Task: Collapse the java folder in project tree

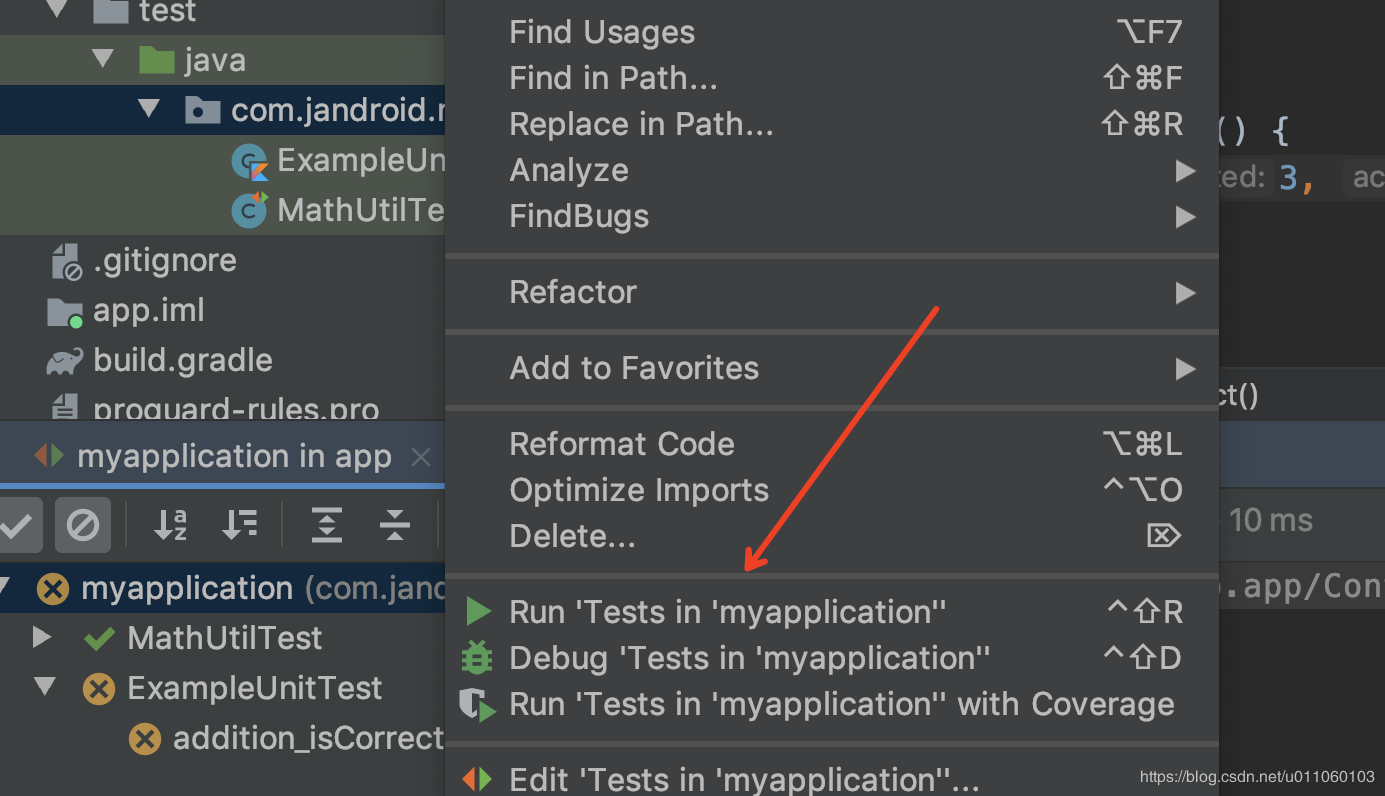Action: (103, 59)
